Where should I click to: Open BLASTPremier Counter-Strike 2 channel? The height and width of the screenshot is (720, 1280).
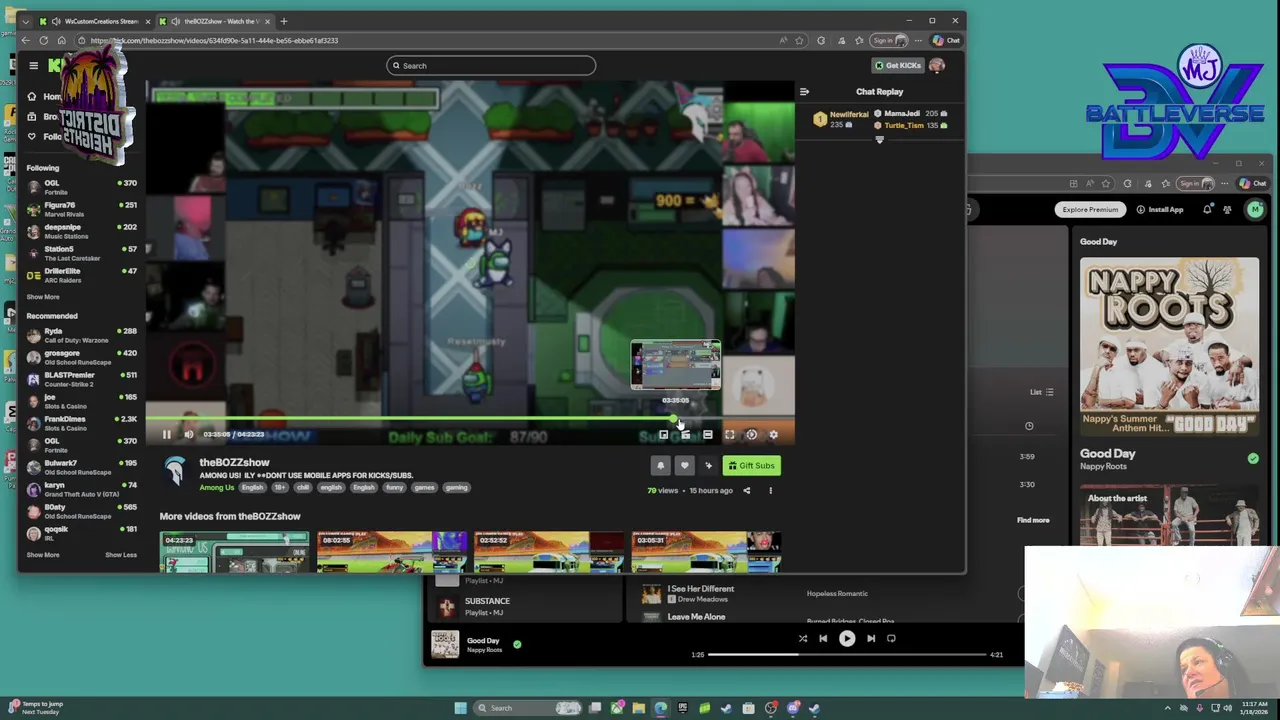click(x=82, y=379)
